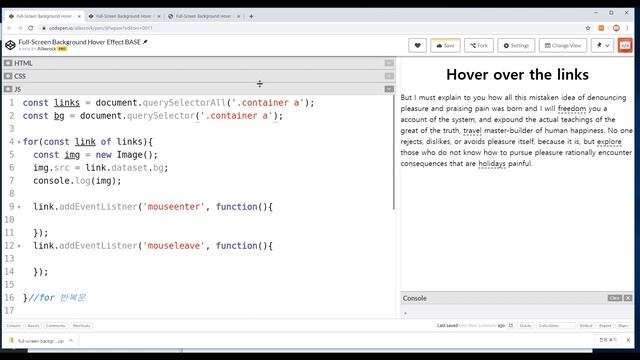Close the downloads bar
The width and height of the screenshot is (640, 360).
click(x=628, y=340)
